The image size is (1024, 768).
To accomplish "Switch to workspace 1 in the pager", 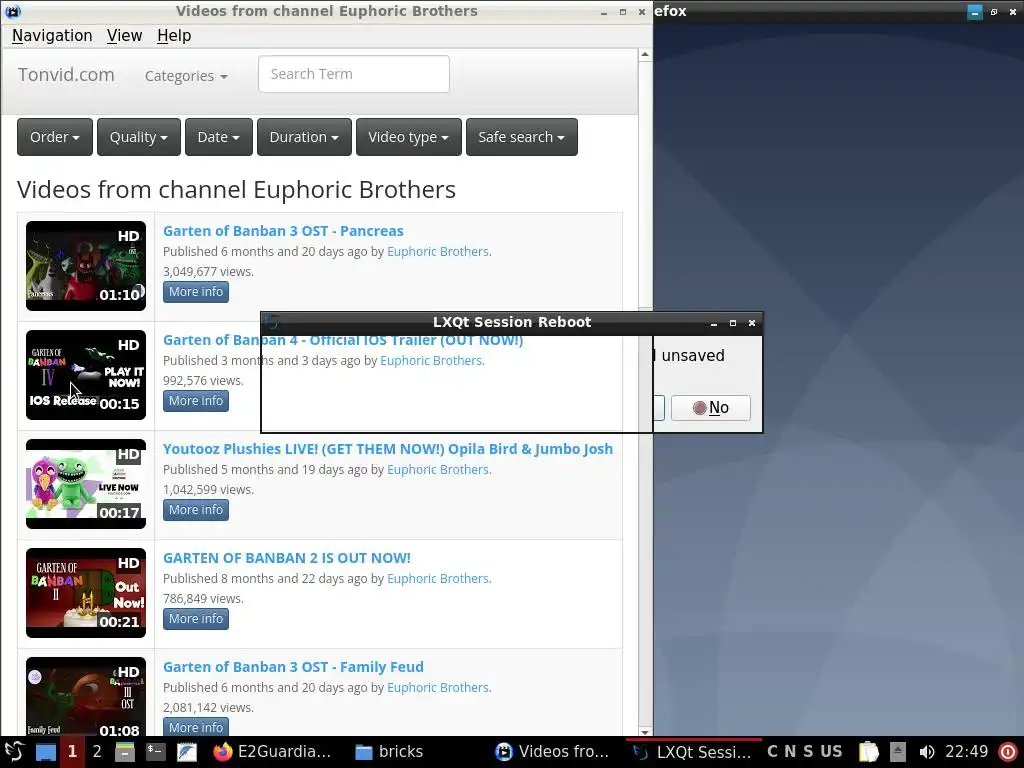I will [x=72, y=752].
